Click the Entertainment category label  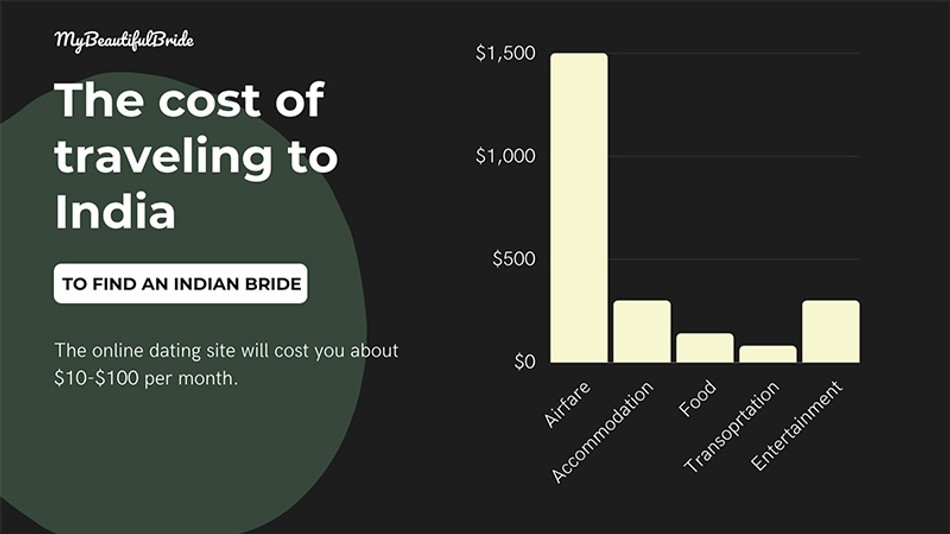tap(797, 426)
